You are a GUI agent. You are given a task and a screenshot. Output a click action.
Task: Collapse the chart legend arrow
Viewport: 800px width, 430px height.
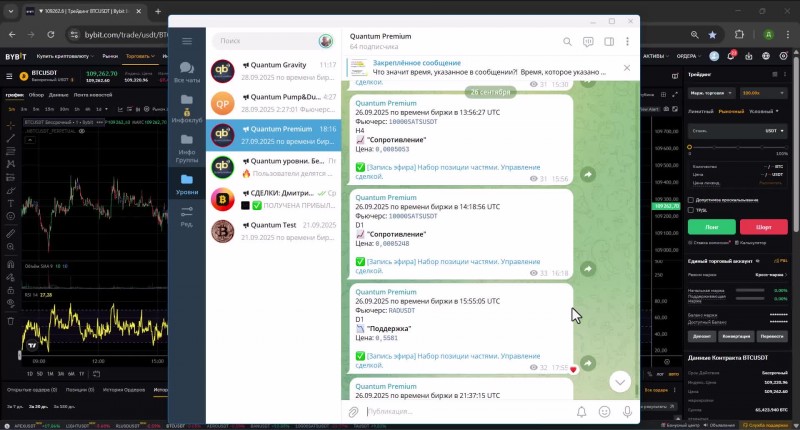point(30,140)
